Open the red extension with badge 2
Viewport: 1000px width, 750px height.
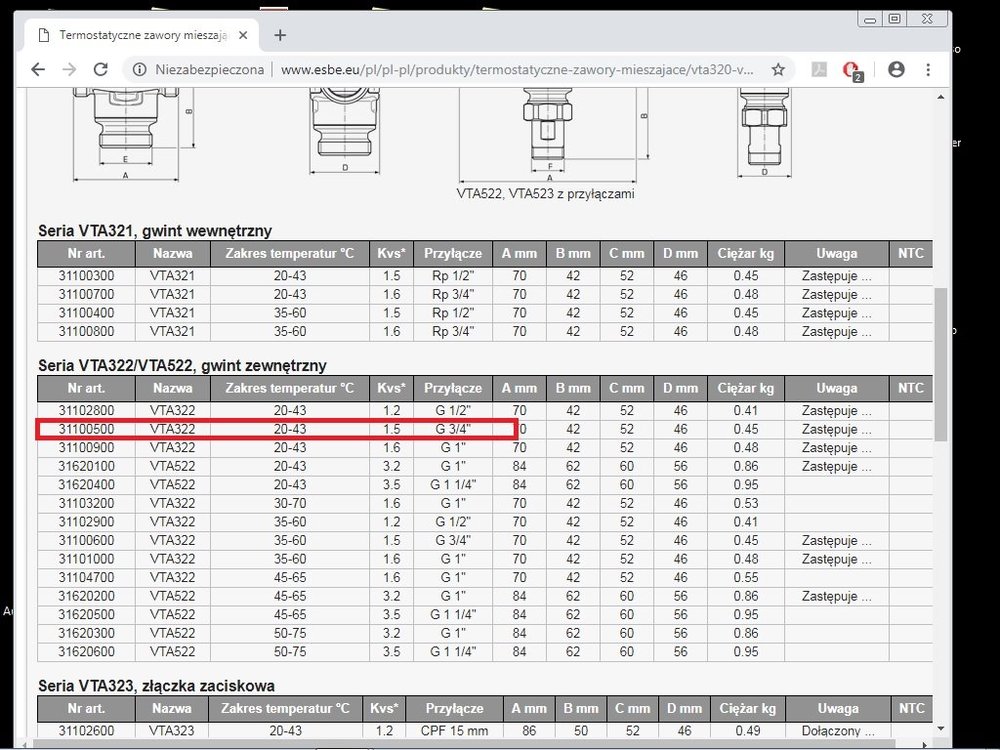point(851,69)
